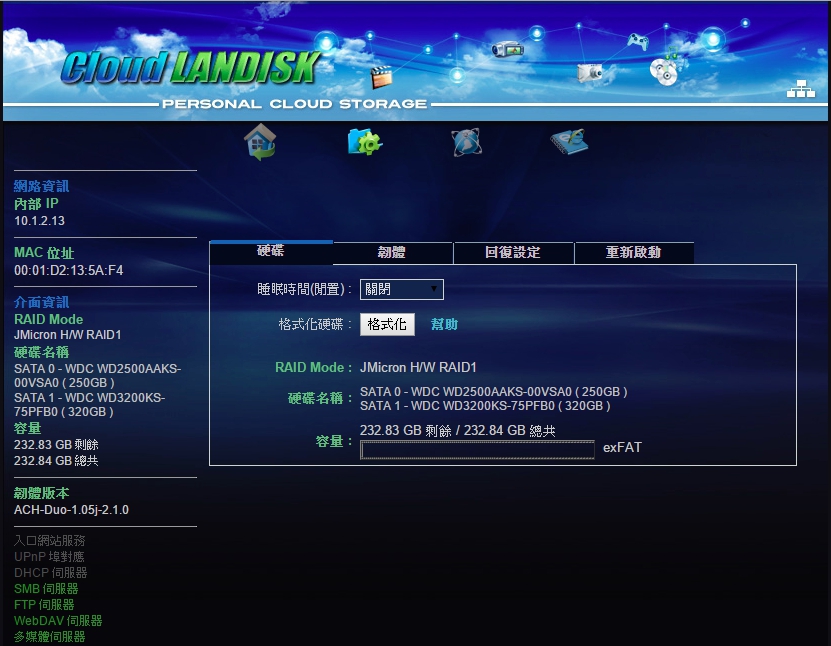Open the 重新啟動 tab

[634, 252]
